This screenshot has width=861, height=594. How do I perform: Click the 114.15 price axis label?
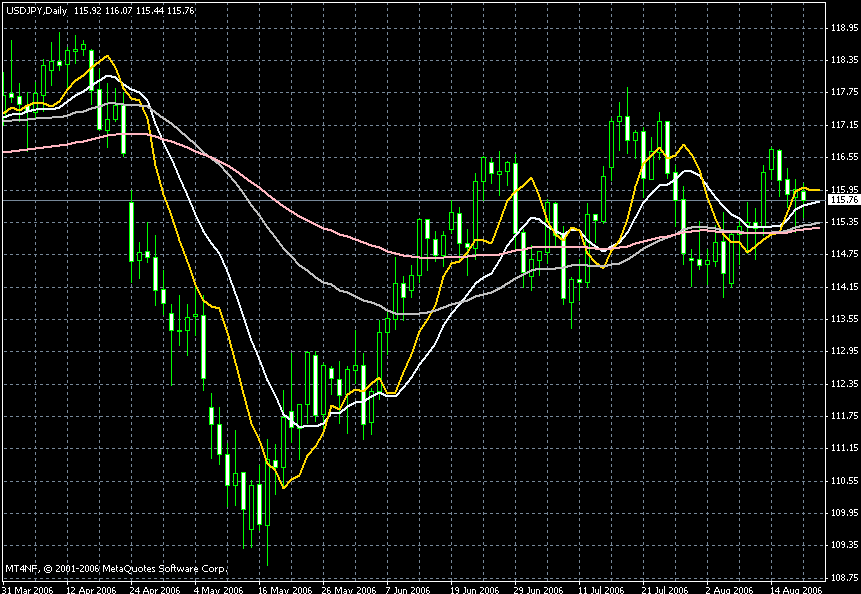click(845, 287)
